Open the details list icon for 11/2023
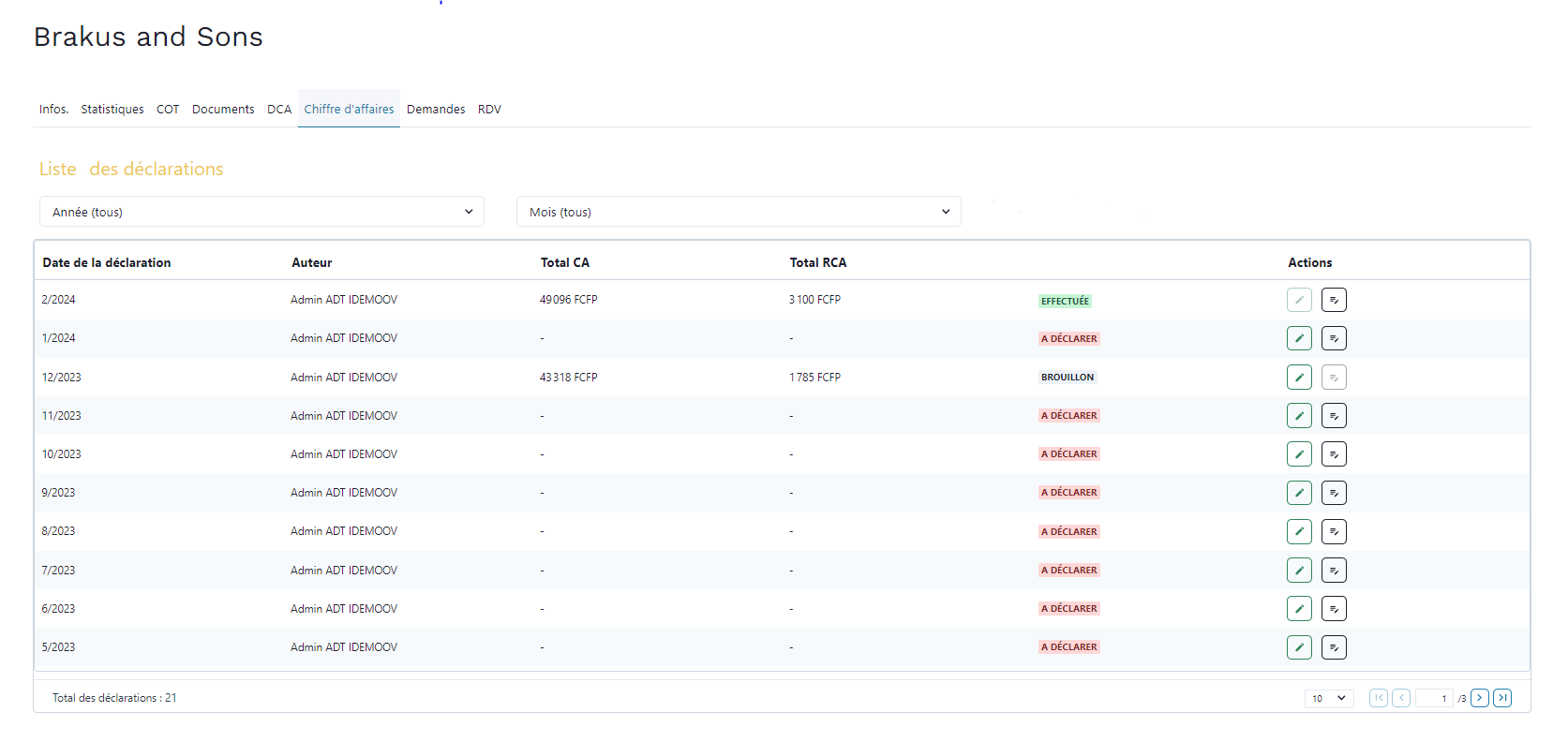Image resolution: width=1568 pixels, height=742 pixels. coord(1334,416)
